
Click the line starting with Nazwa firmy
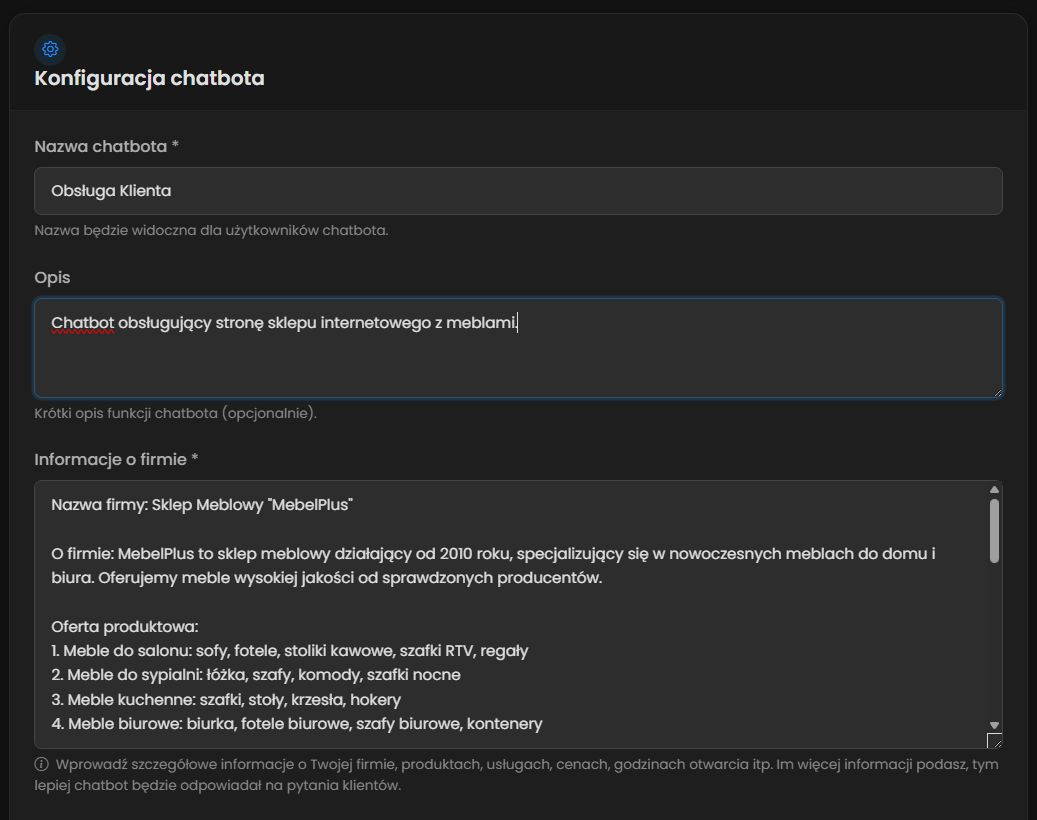[203, 505]
